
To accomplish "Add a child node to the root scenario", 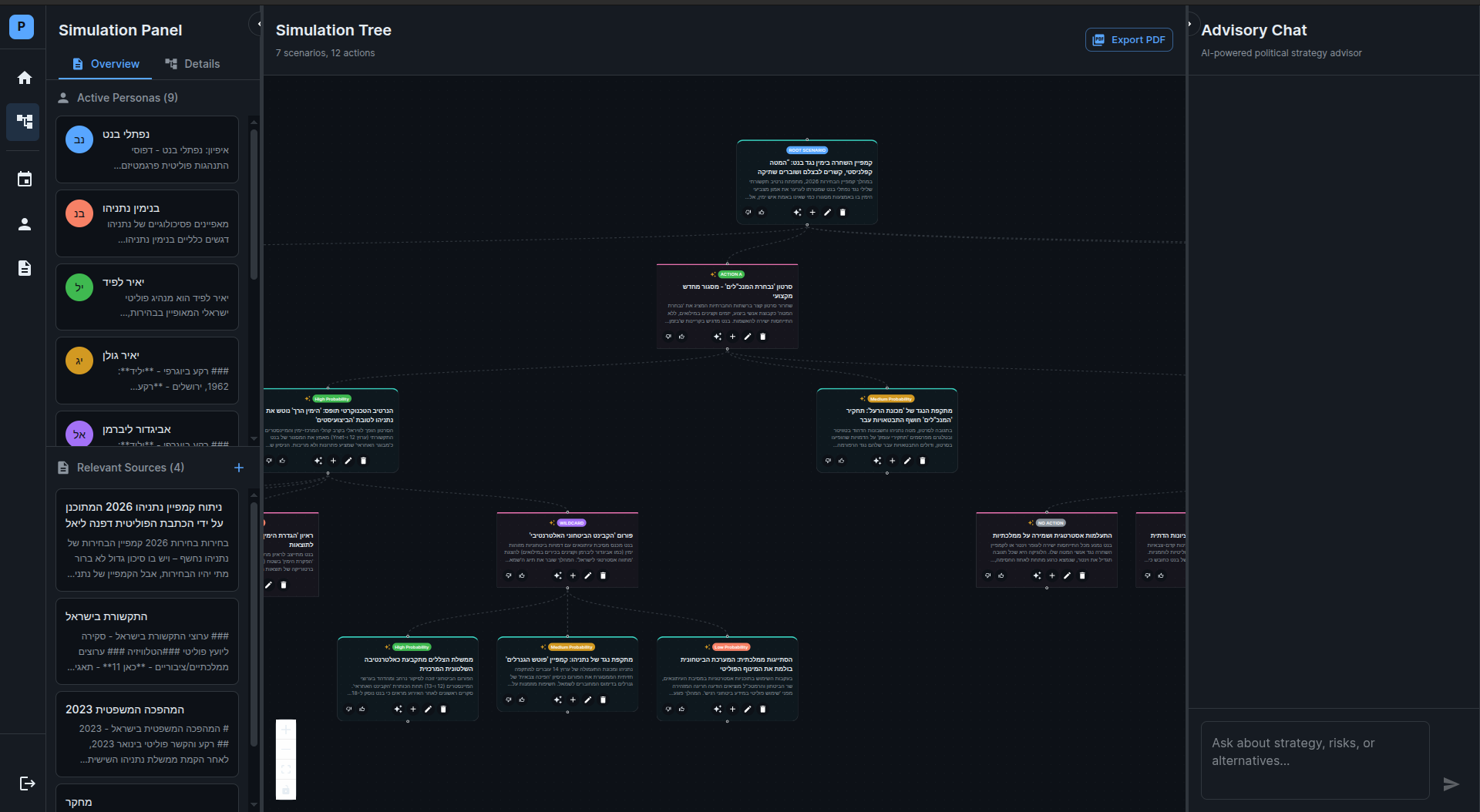I will point(812,213).
